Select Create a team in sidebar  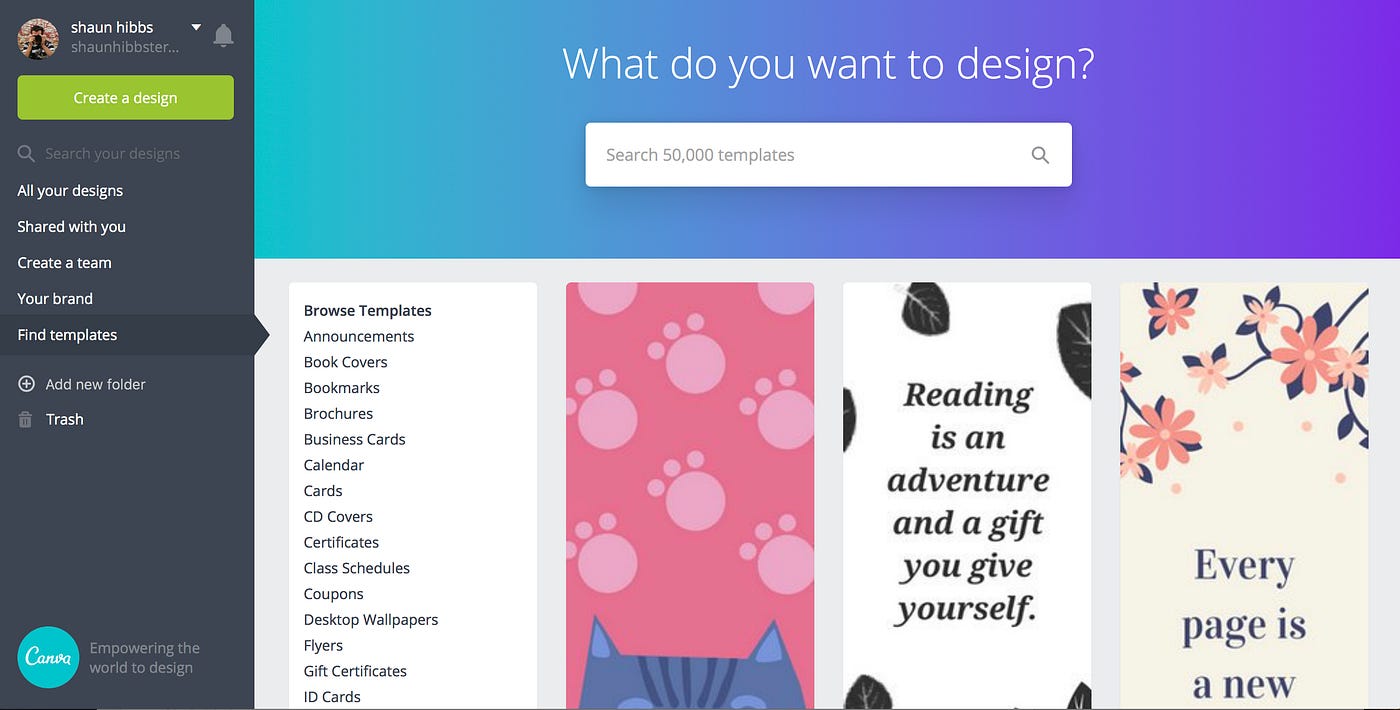coord(64,263)
